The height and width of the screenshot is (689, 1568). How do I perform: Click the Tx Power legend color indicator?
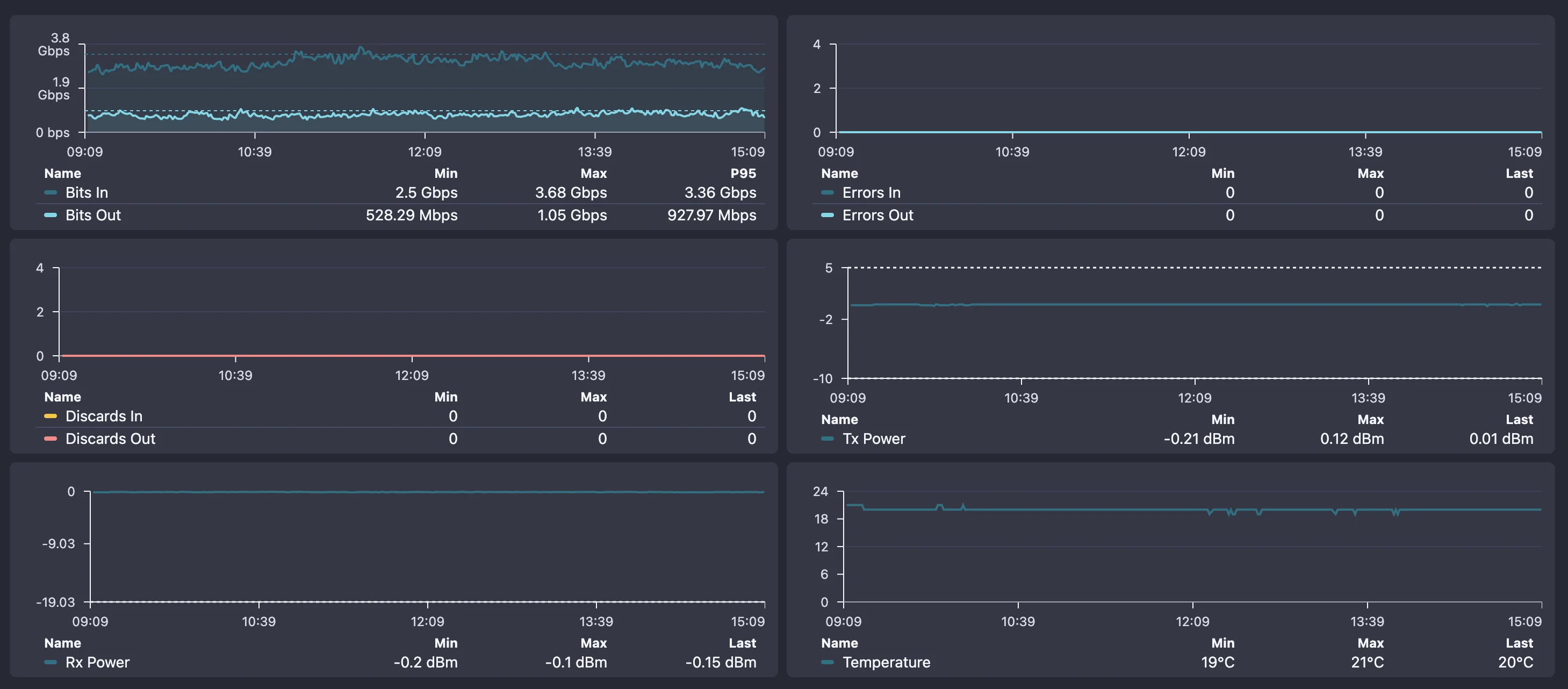tap(827, 438)
